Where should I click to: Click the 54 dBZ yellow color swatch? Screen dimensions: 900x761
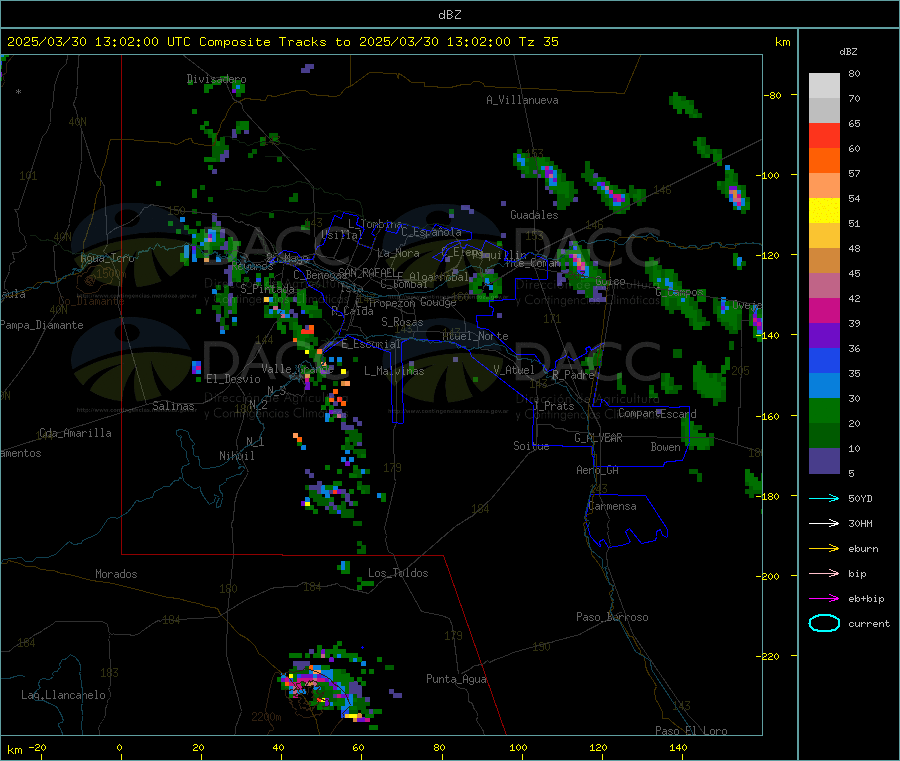tap(824, 211)
